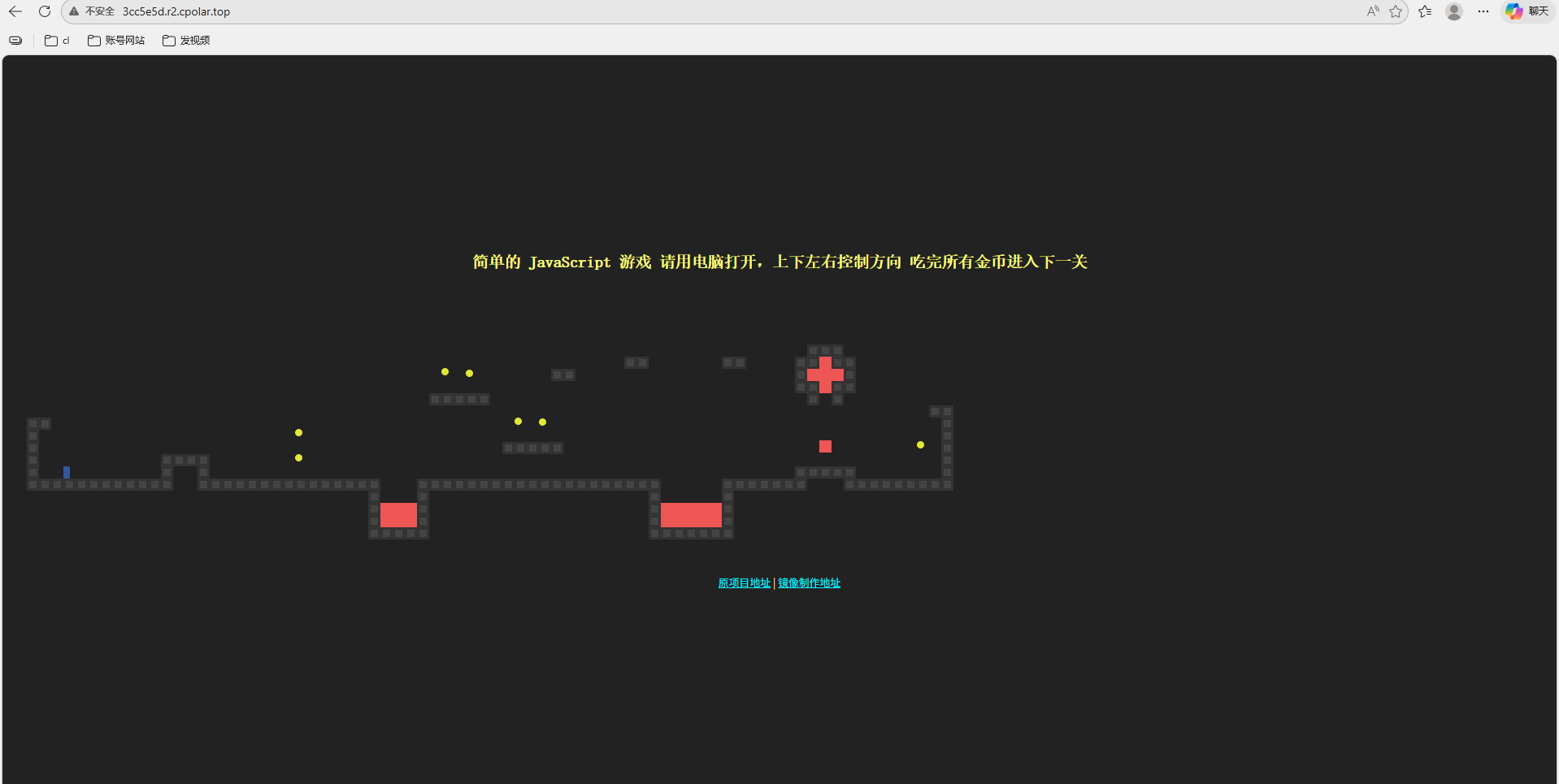The width and height of the screenshot is (1559, 784).
Task: Reload the page with the refresh icon
Action: [x=45, y=11]
